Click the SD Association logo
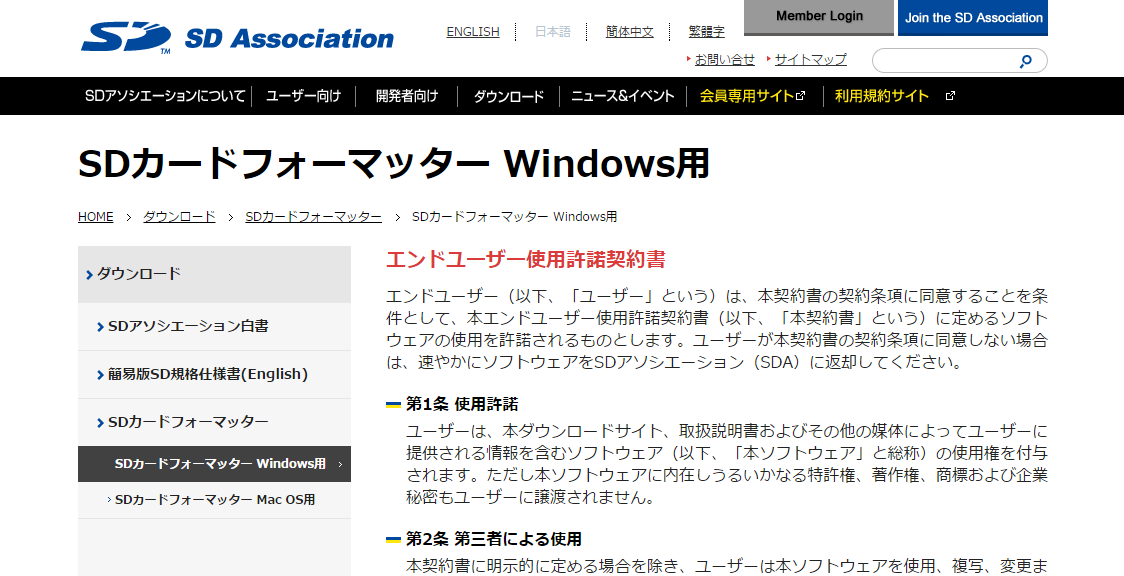The image size is (1124, 576). [x=237, y=37]
